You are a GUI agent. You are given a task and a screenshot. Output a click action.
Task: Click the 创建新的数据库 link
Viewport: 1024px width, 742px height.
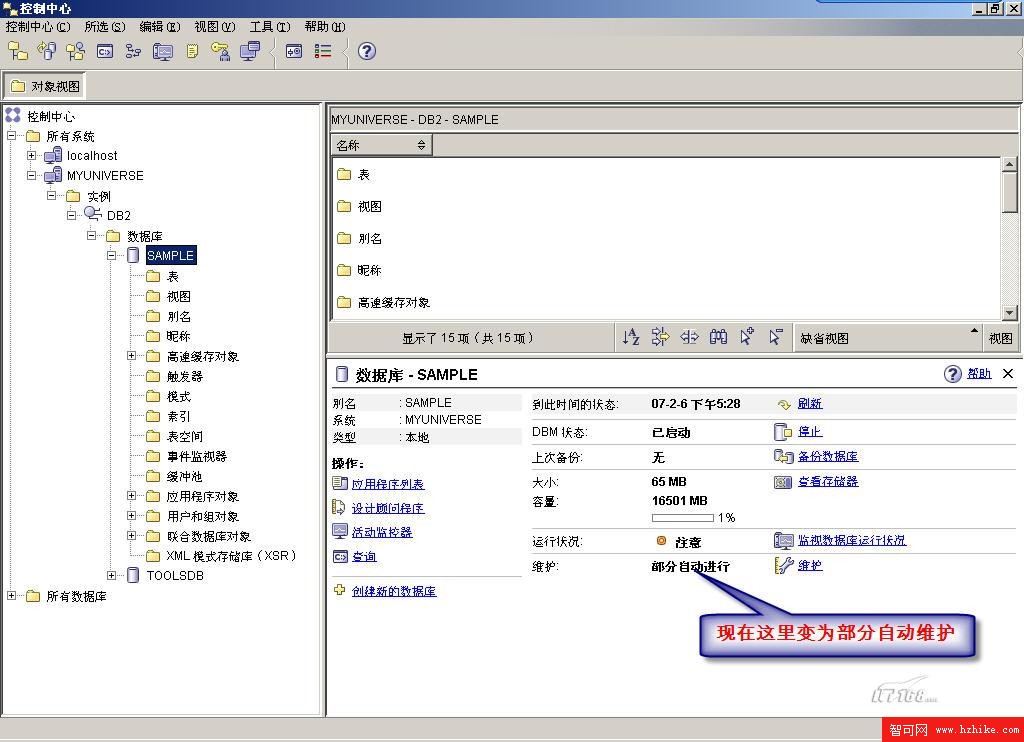pos(394,591)
